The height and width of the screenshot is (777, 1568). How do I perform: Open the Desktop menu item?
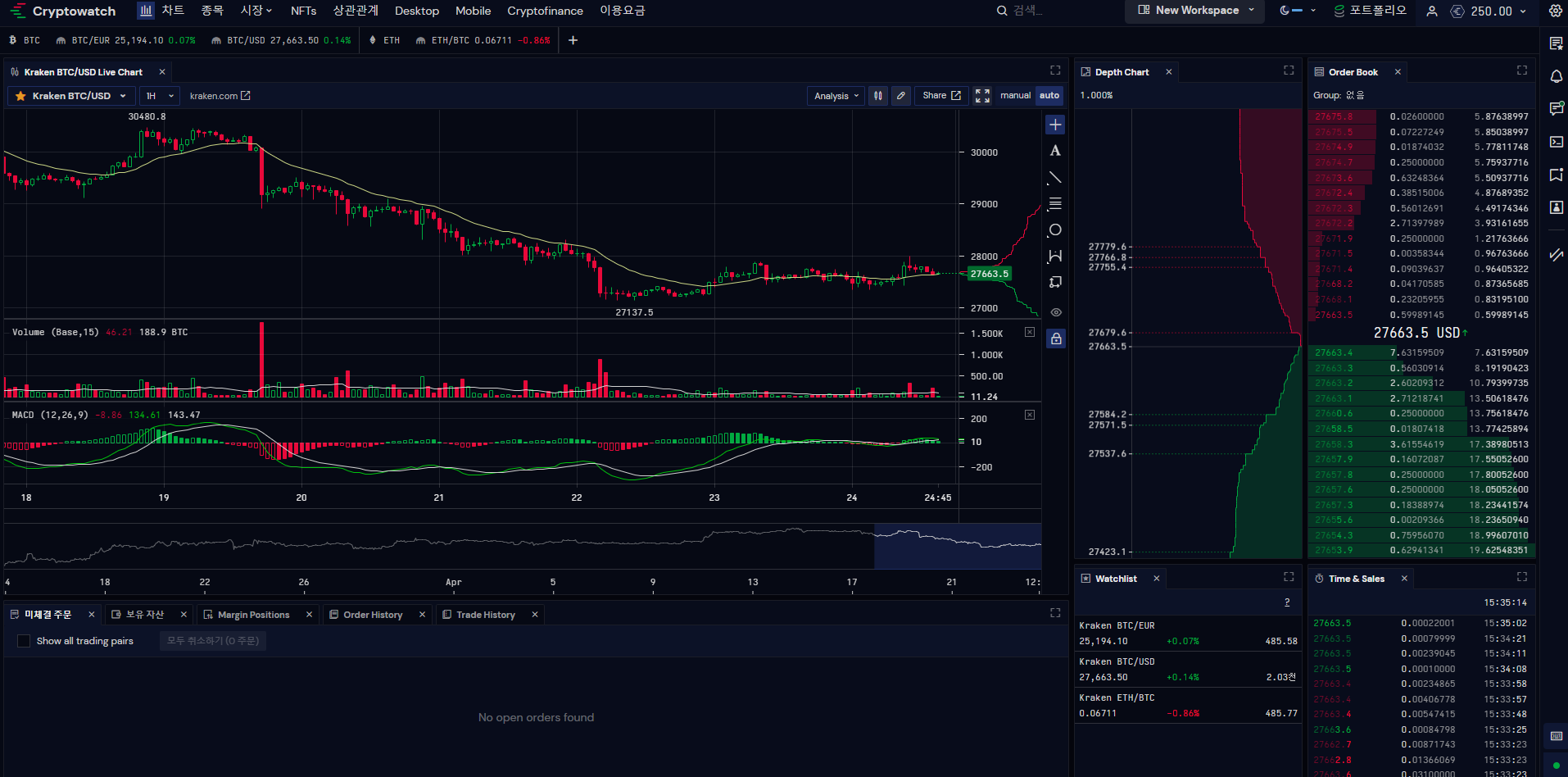click(417, 11)
